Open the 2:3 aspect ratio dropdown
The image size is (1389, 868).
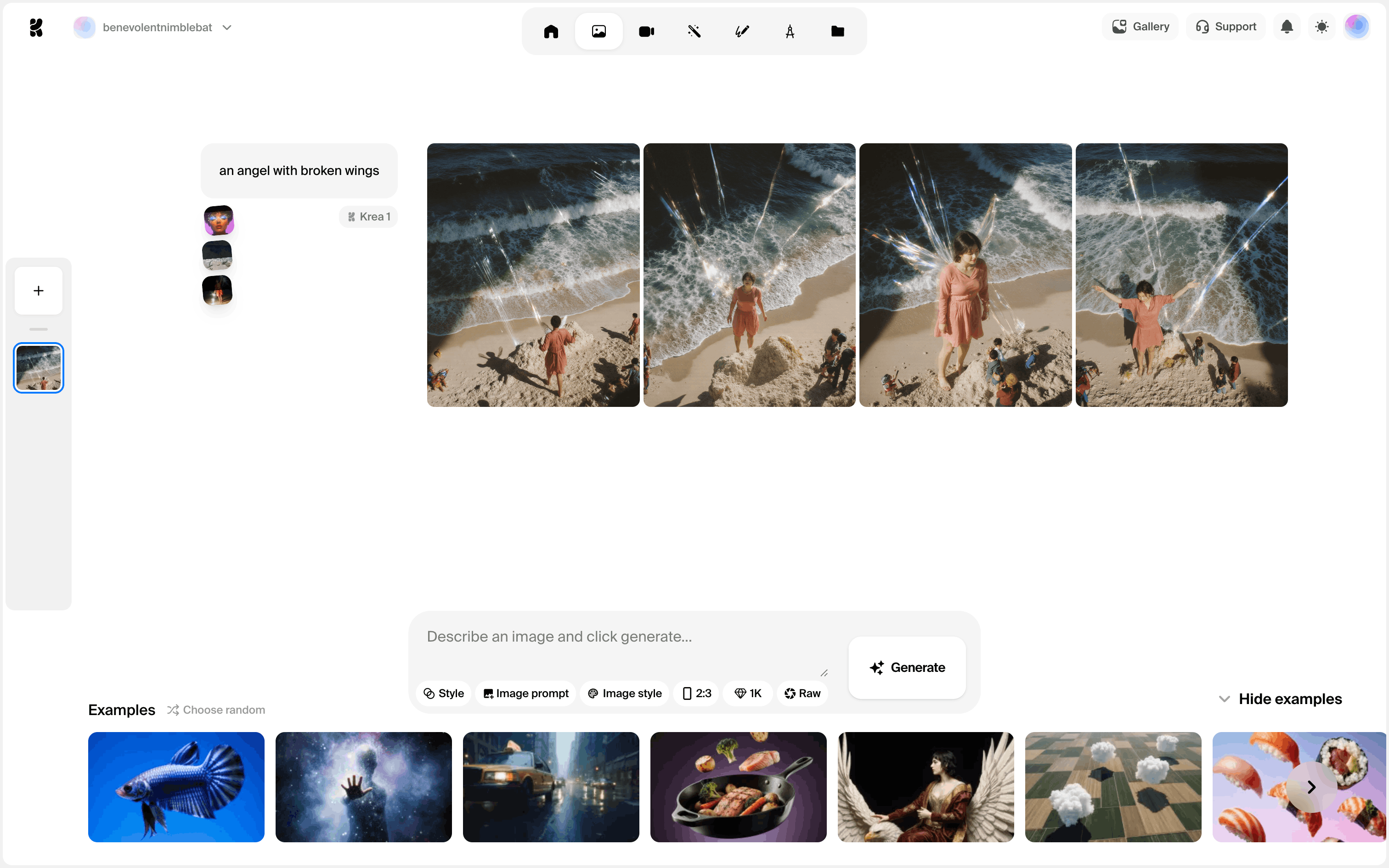tap(696, 693)
